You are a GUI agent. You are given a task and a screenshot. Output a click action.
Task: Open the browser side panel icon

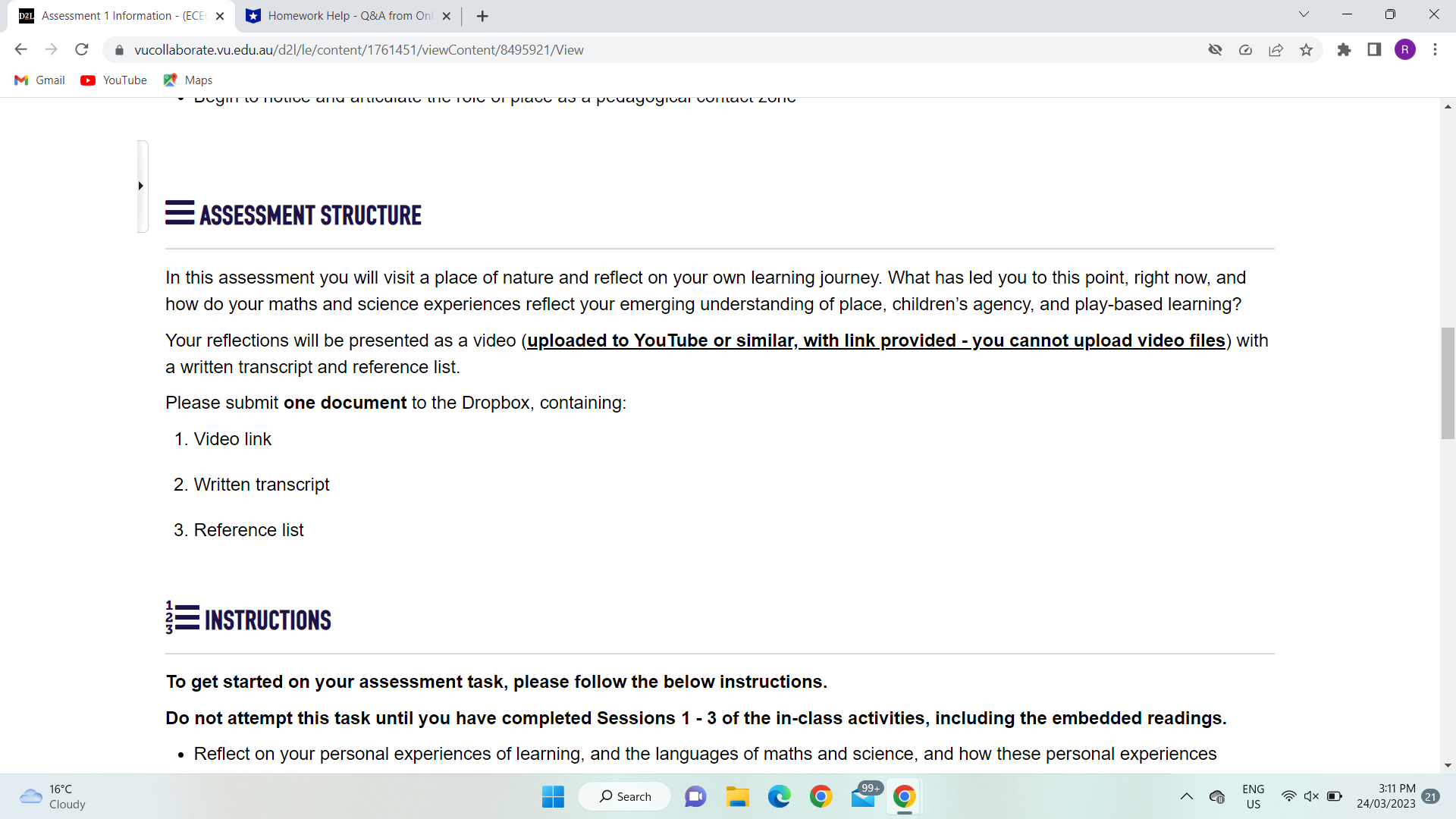(1374, 50)
